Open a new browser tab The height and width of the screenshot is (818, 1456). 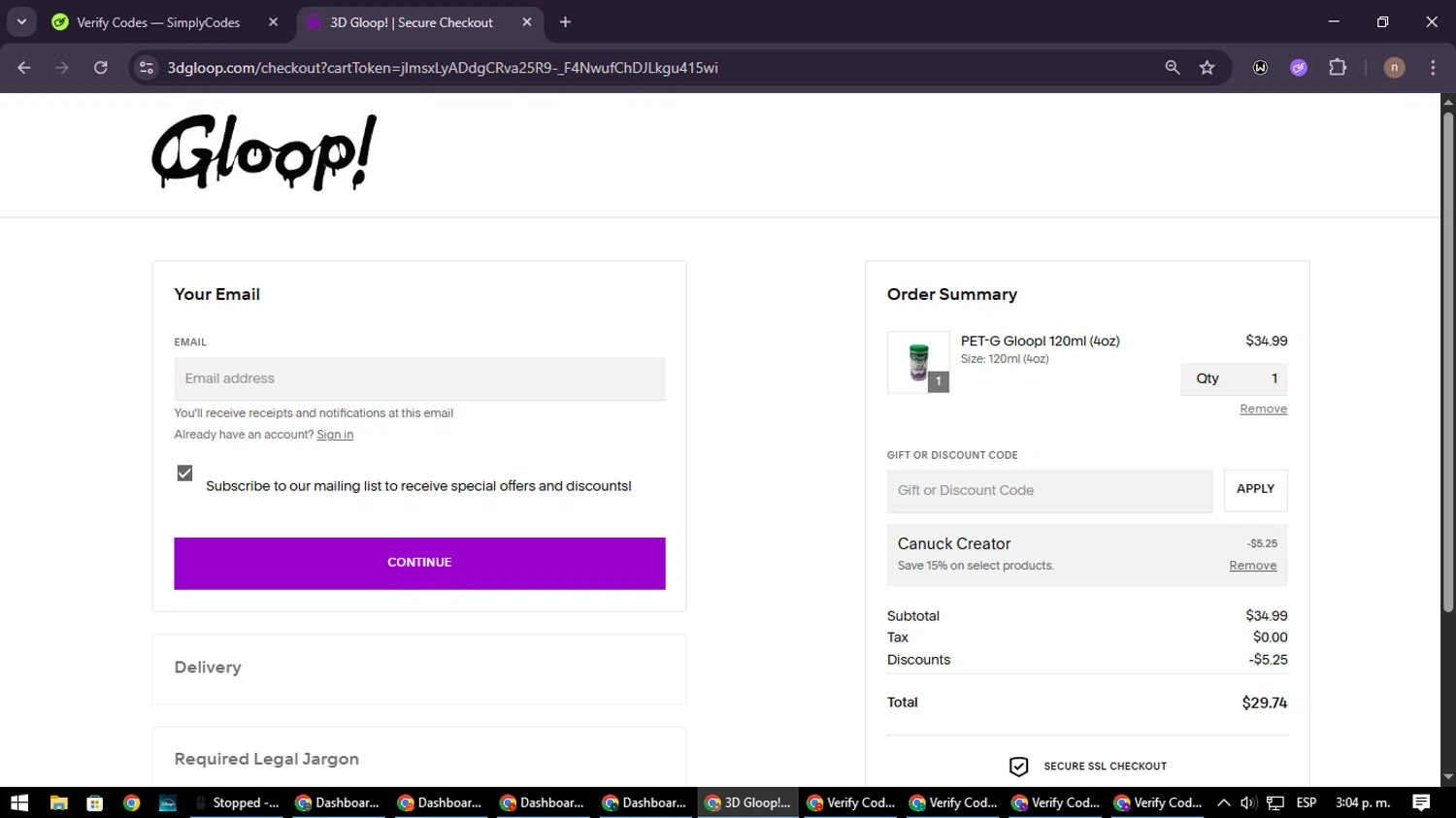coord(565,22)
